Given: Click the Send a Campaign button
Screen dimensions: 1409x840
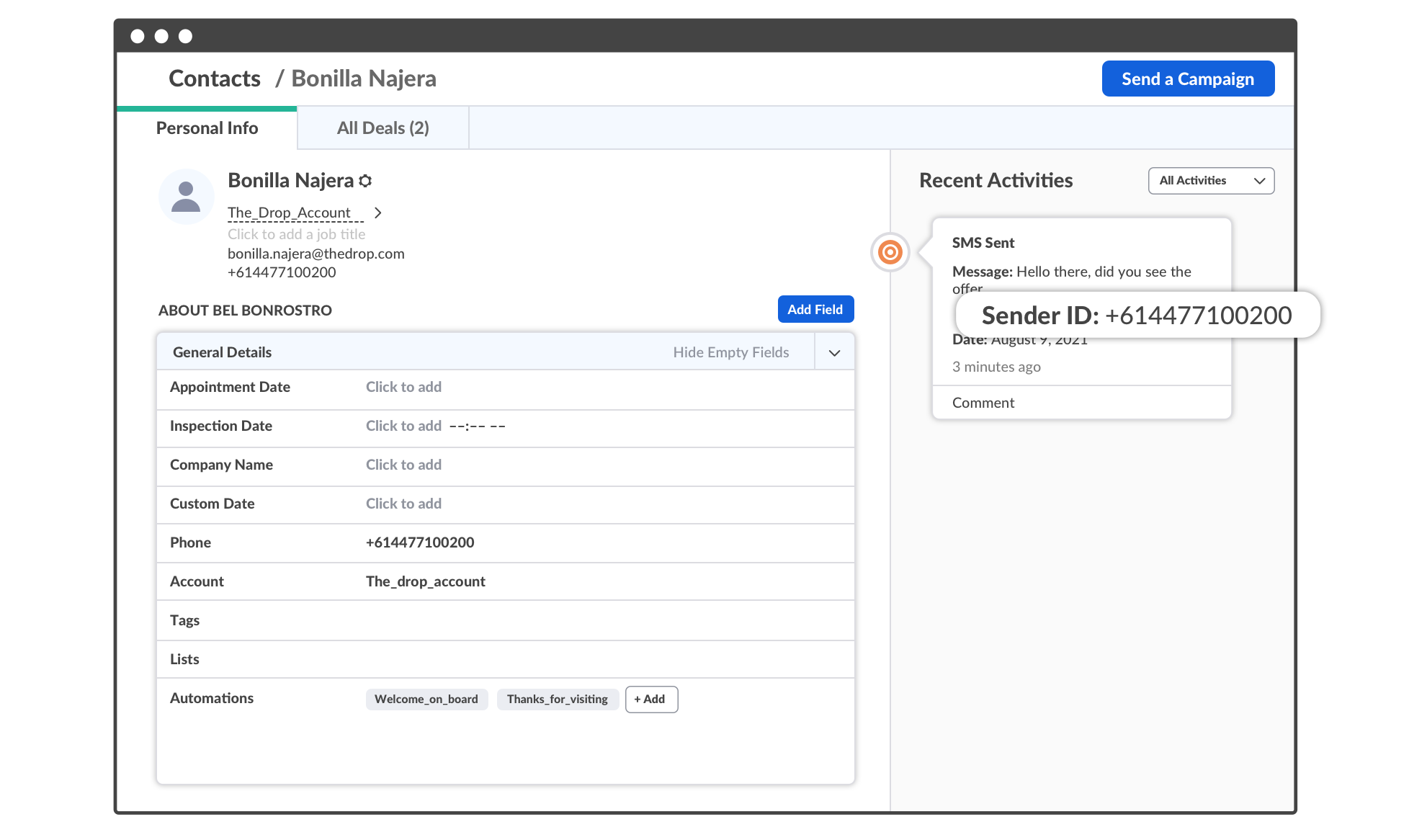Looking at the screenshot, I should (x=1187, y=79).
